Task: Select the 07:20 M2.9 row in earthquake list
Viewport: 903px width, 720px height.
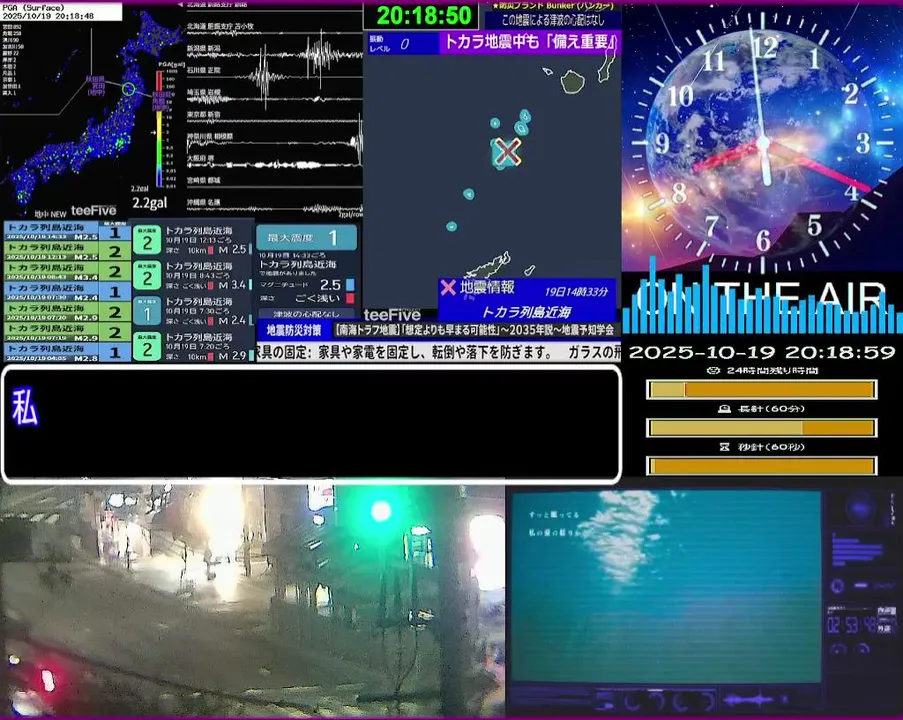Action: pos(67,312)
